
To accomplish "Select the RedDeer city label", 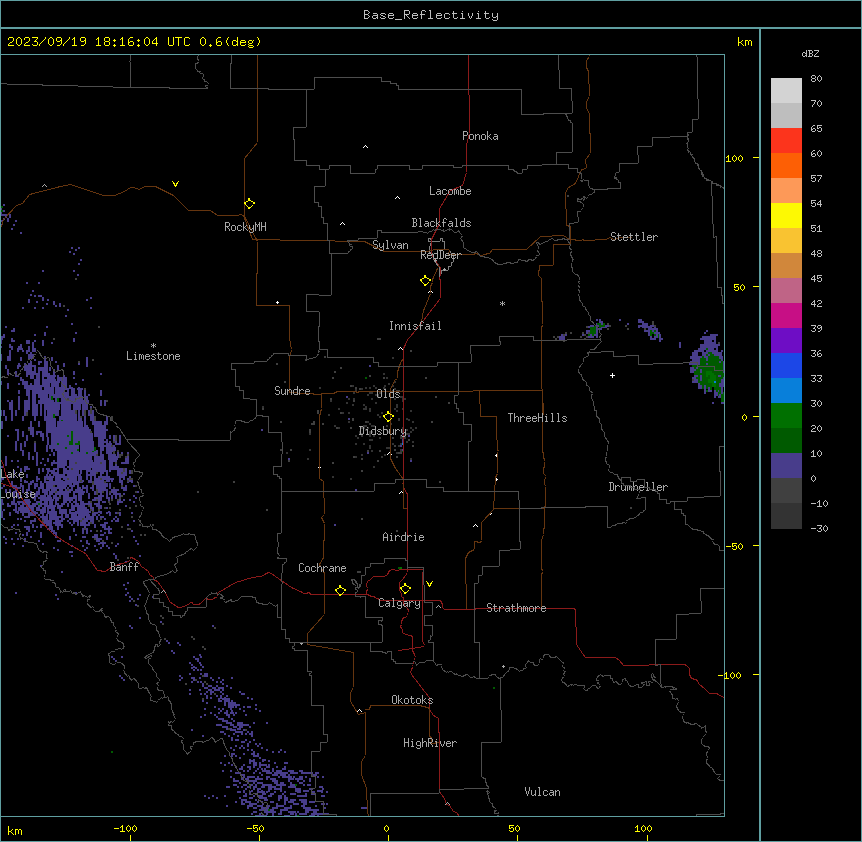I will [x=440, y=255].
